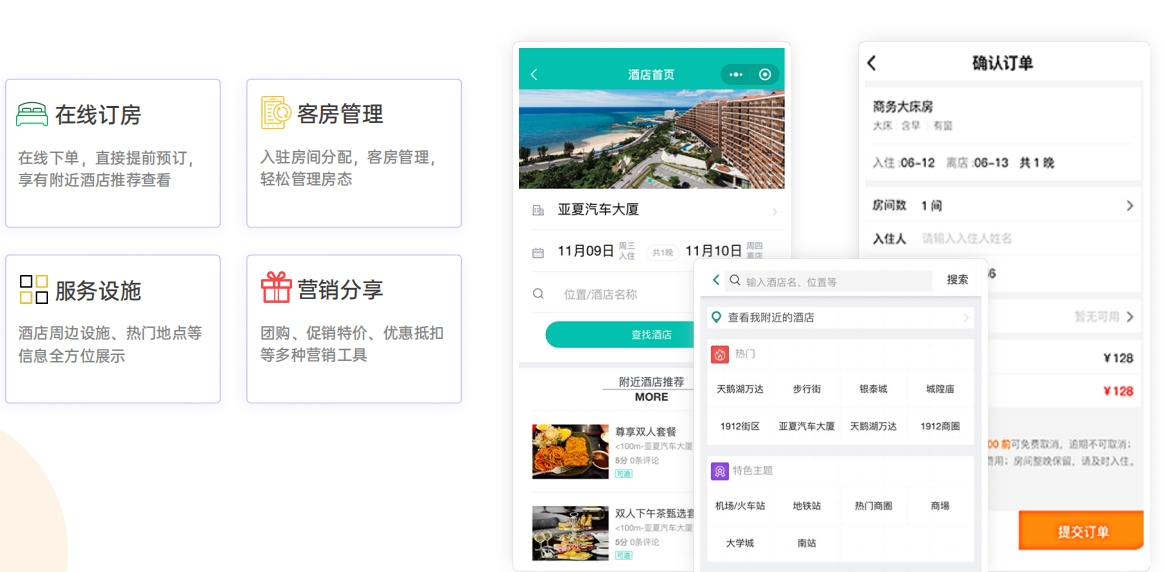Click the building icon beside 亚夏汽车大厦
The height and width of the screenshot is (572, 1165).
[x=539, y=211]
